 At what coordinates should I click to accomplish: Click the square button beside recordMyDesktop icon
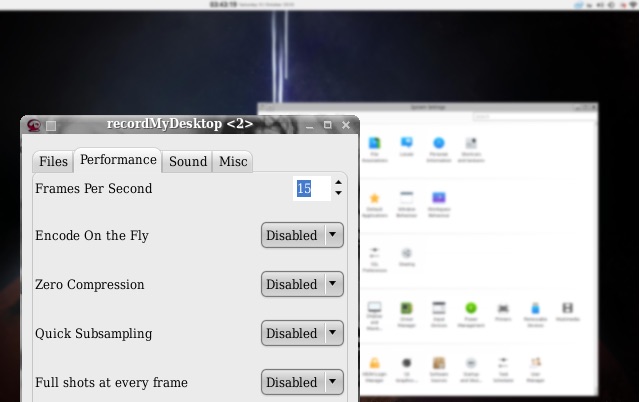pos(51,126)
